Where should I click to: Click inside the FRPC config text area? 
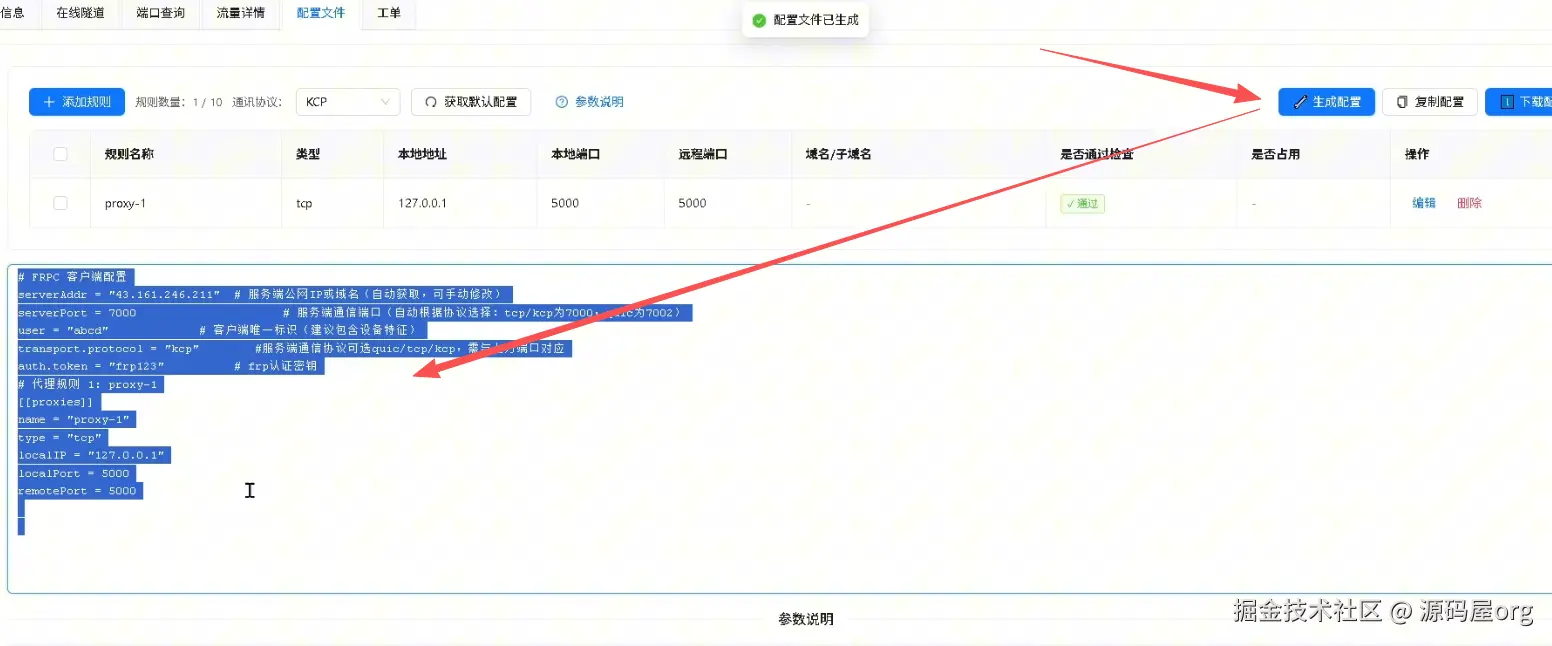coord(780,429)
